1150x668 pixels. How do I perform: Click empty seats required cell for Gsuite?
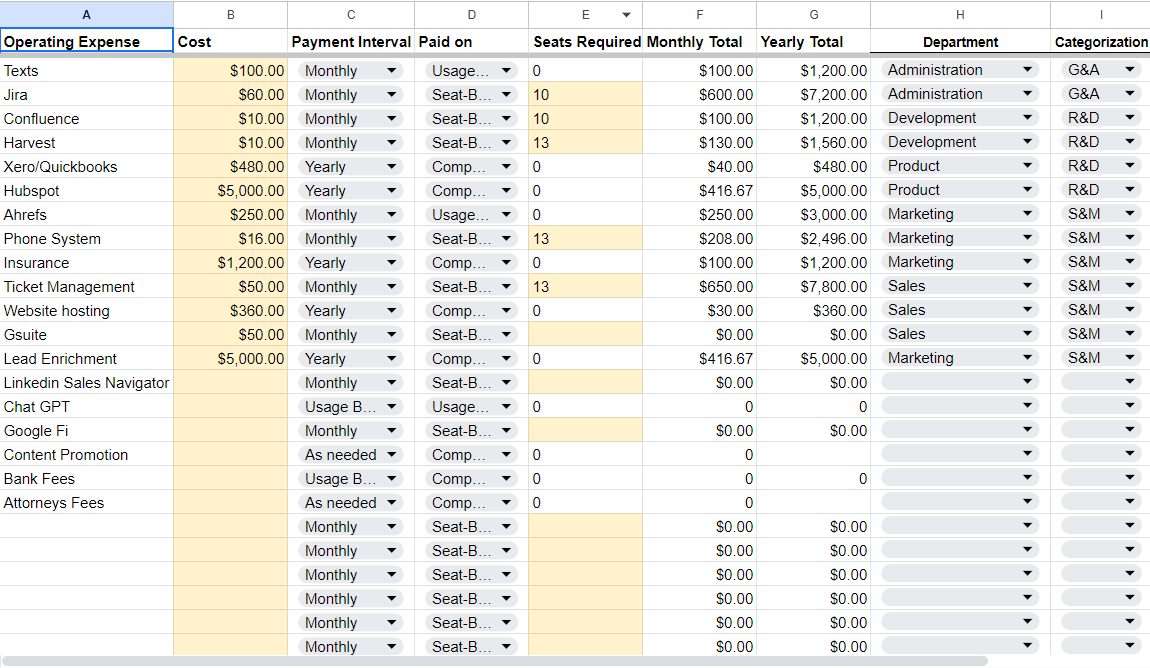pyautogui.click(x=585, y=335)
